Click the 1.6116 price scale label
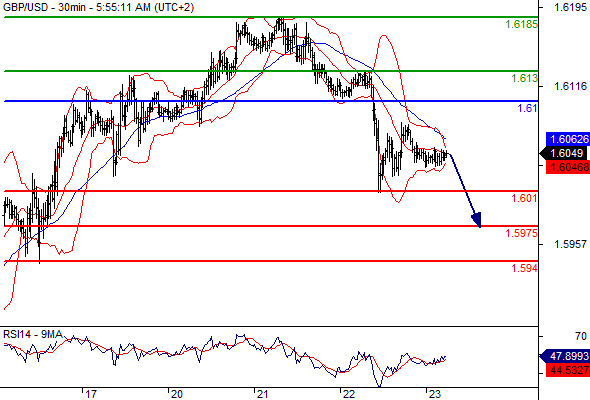The width and height of the screenshot is (590, 400). [x=570, y=86]
